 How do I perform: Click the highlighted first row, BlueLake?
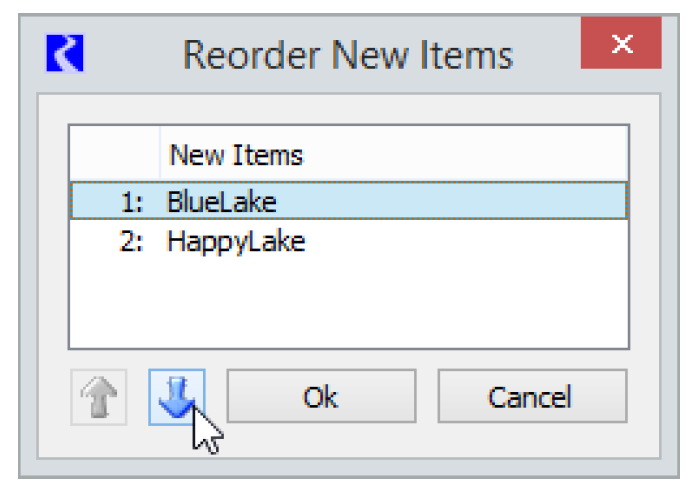click(x=222, y=202)
